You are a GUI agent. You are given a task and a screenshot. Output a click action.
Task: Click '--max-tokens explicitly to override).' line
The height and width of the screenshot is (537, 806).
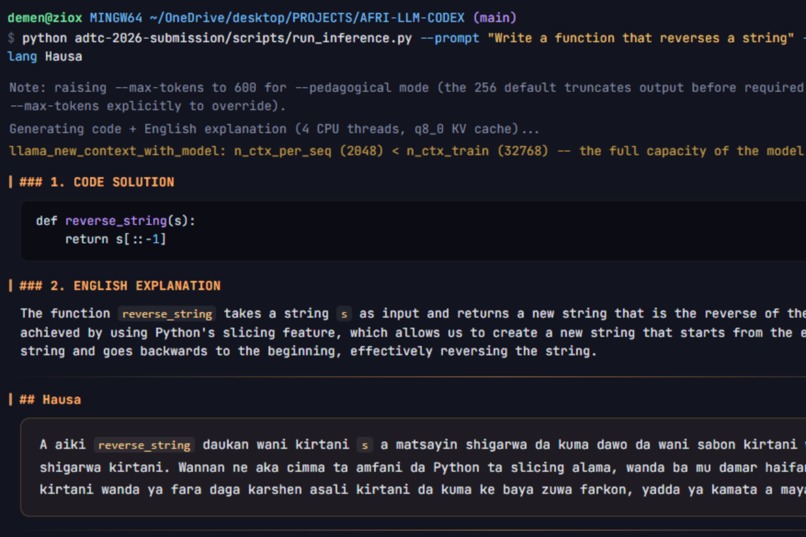148,106
